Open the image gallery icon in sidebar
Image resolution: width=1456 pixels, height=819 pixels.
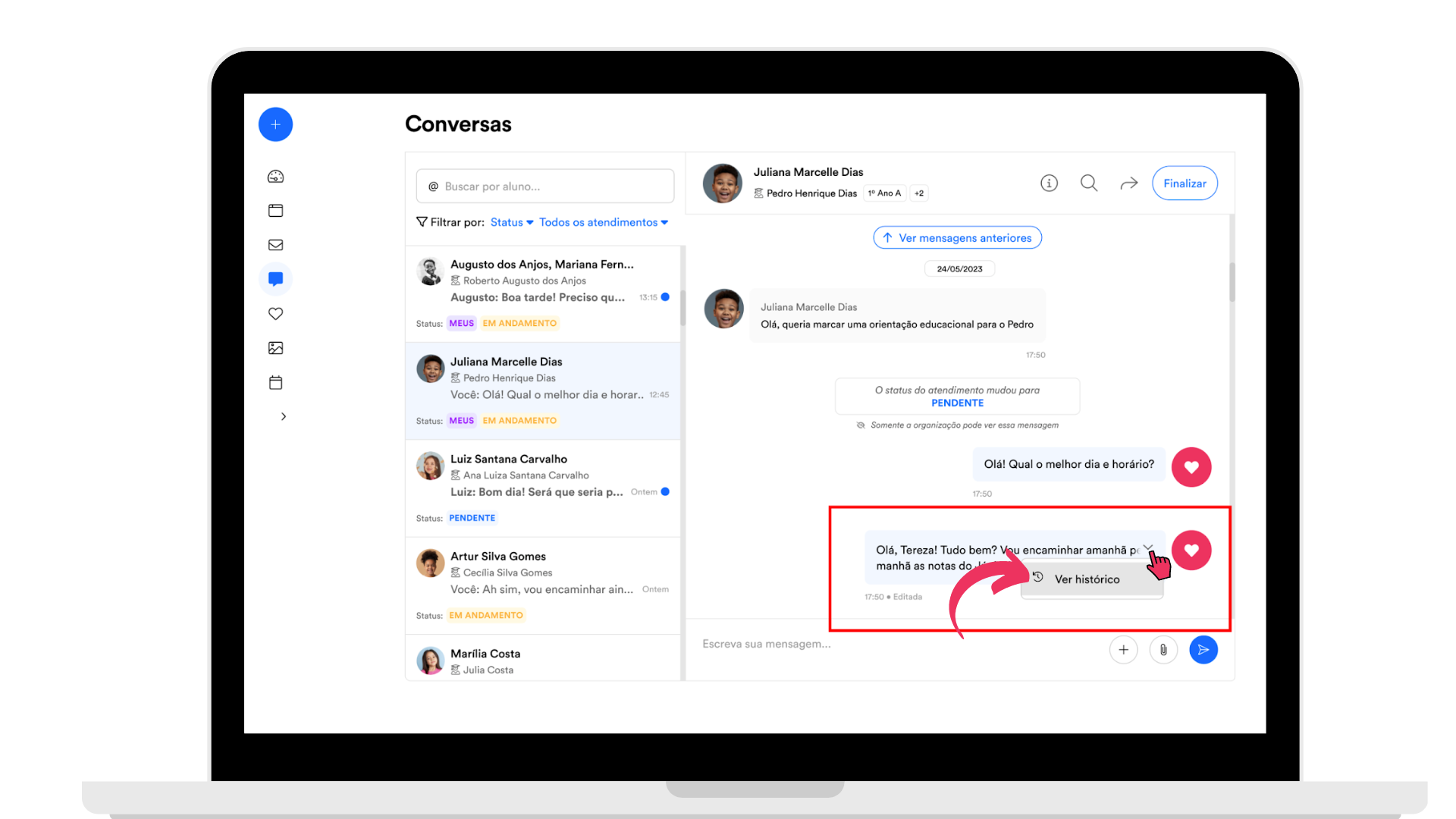tap(275, 348)
